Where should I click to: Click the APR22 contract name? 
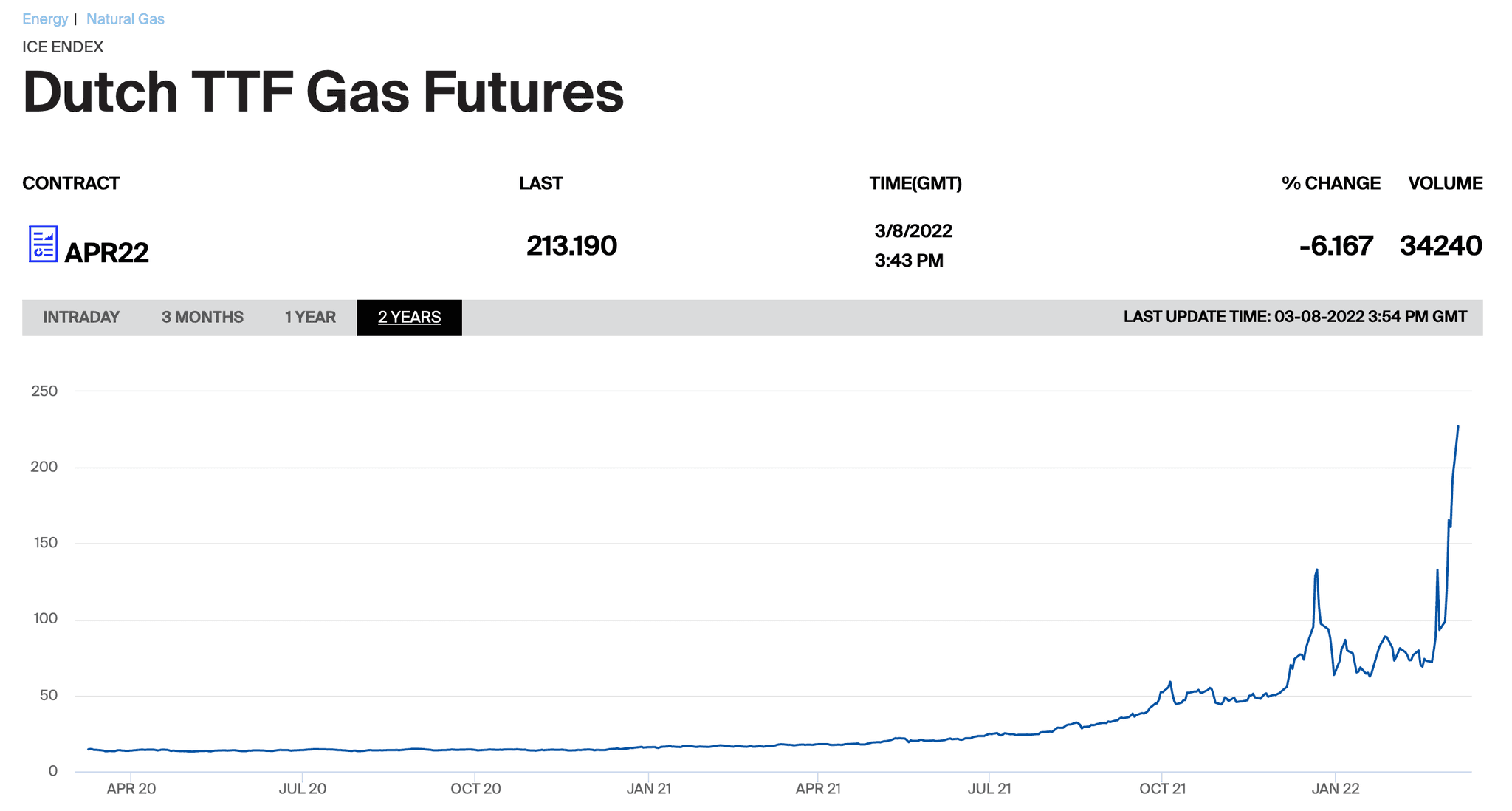[106, 253]
